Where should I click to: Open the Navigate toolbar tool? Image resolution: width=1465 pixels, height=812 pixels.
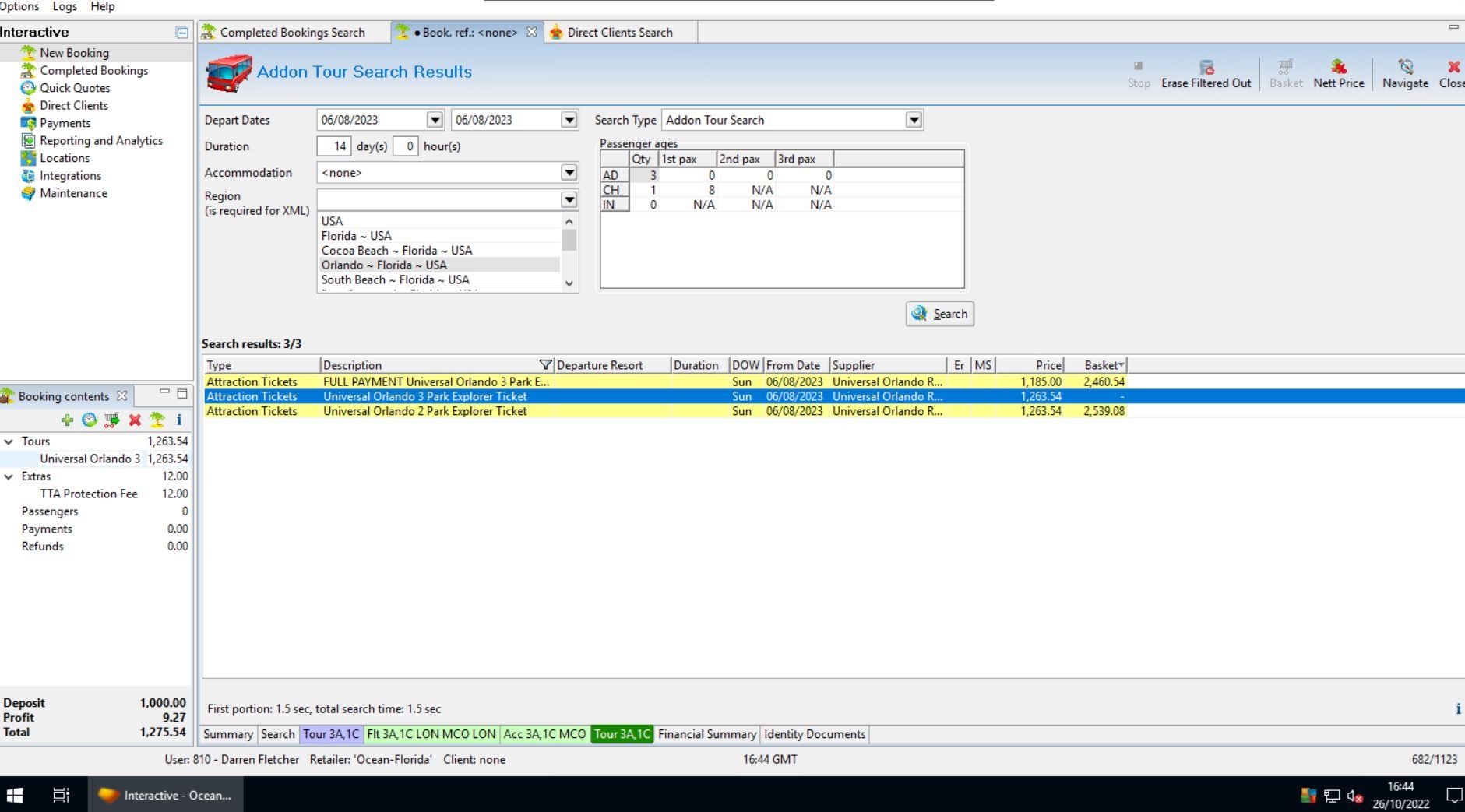pos(1405,74)
